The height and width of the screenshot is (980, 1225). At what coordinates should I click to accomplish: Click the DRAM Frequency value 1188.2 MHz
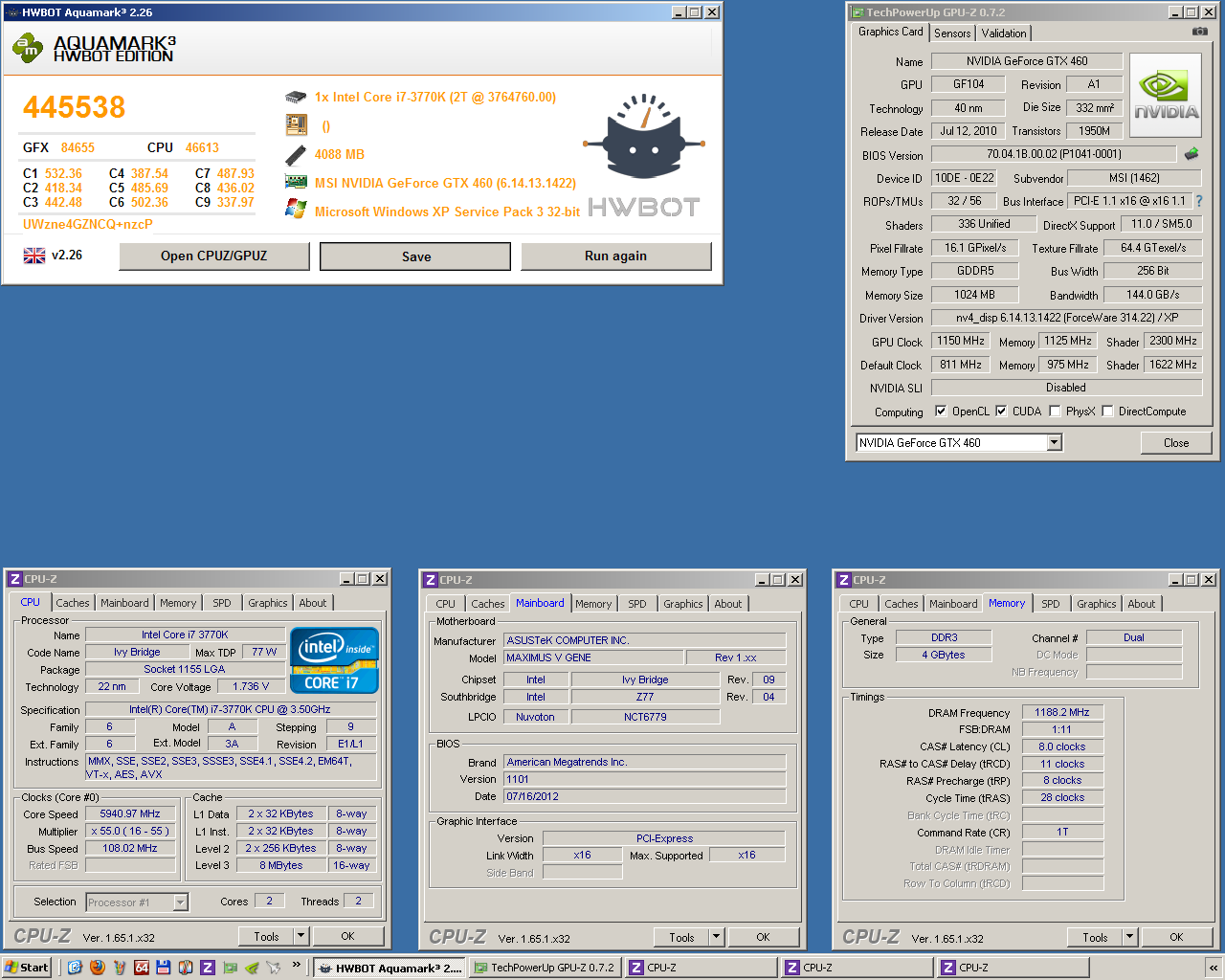[1062, 712]
